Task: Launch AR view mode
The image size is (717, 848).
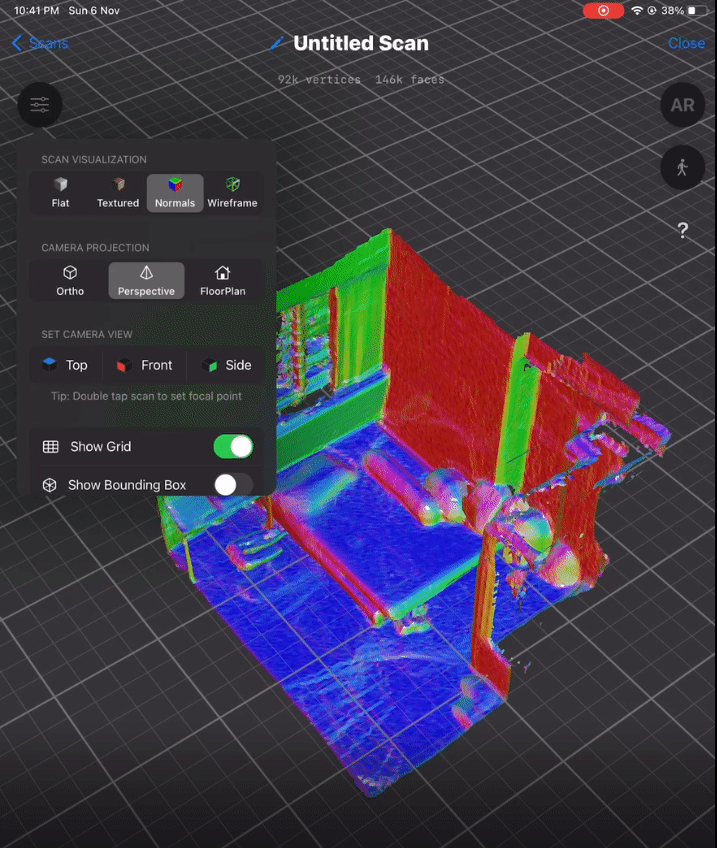Action: (x=682, y=105)
